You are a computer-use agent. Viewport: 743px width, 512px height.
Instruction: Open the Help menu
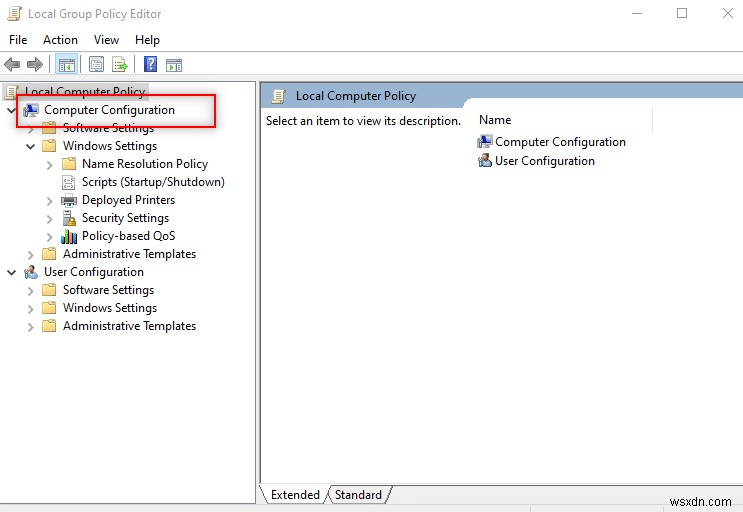click(147, 40)
